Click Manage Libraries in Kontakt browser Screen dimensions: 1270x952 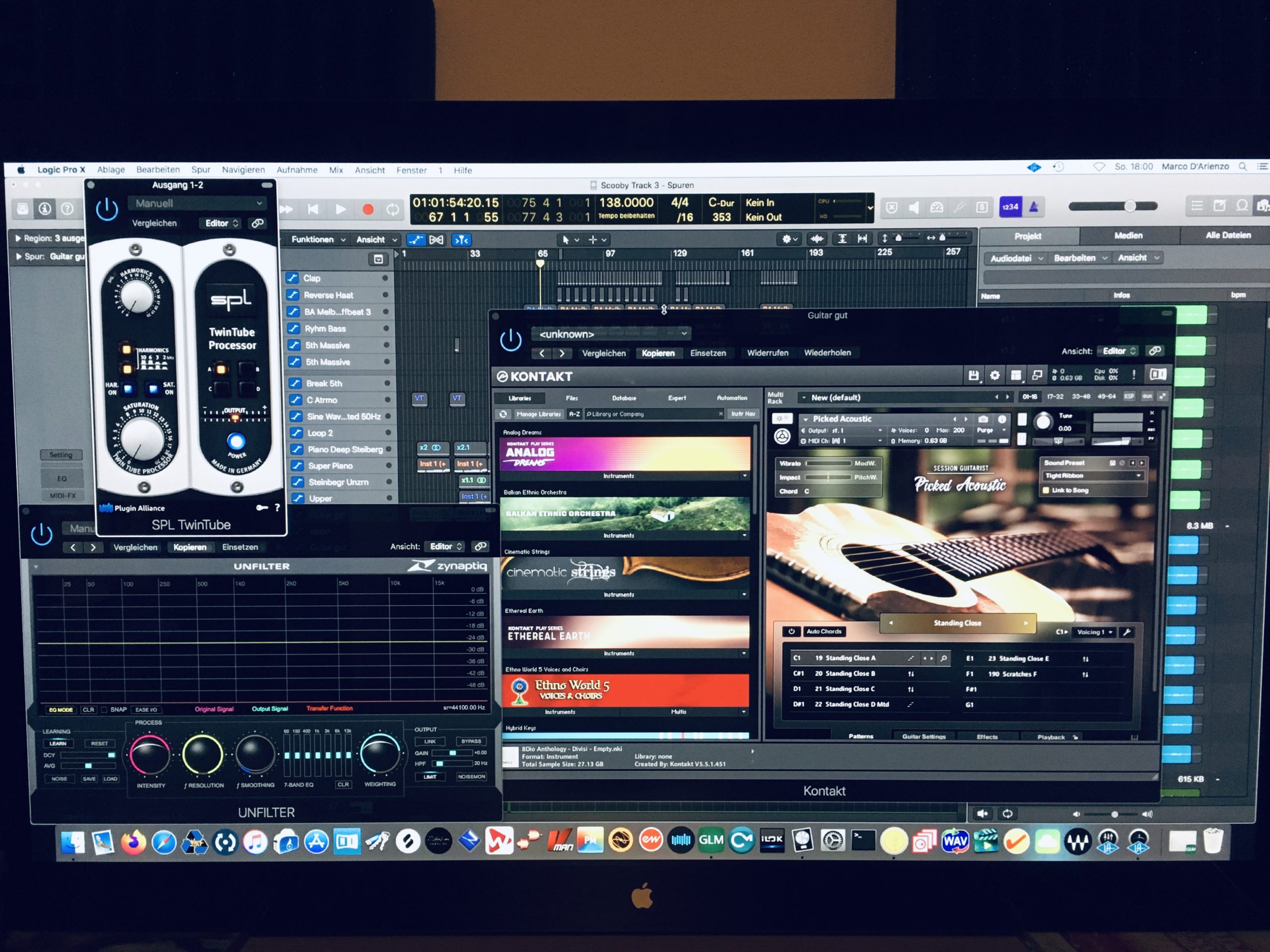[538, 414]
